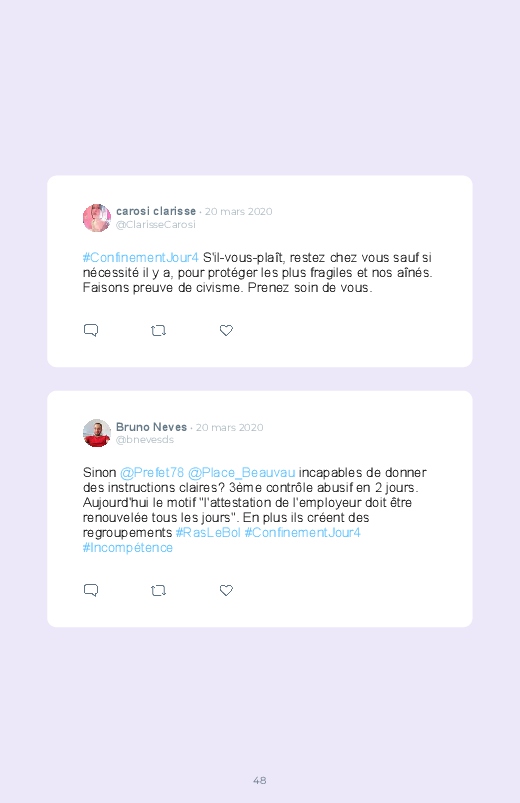This screenshot has width=520, height=803.
Task: Click the 20 mars 2020 date on Bruno's tweet
Action: 230,428
